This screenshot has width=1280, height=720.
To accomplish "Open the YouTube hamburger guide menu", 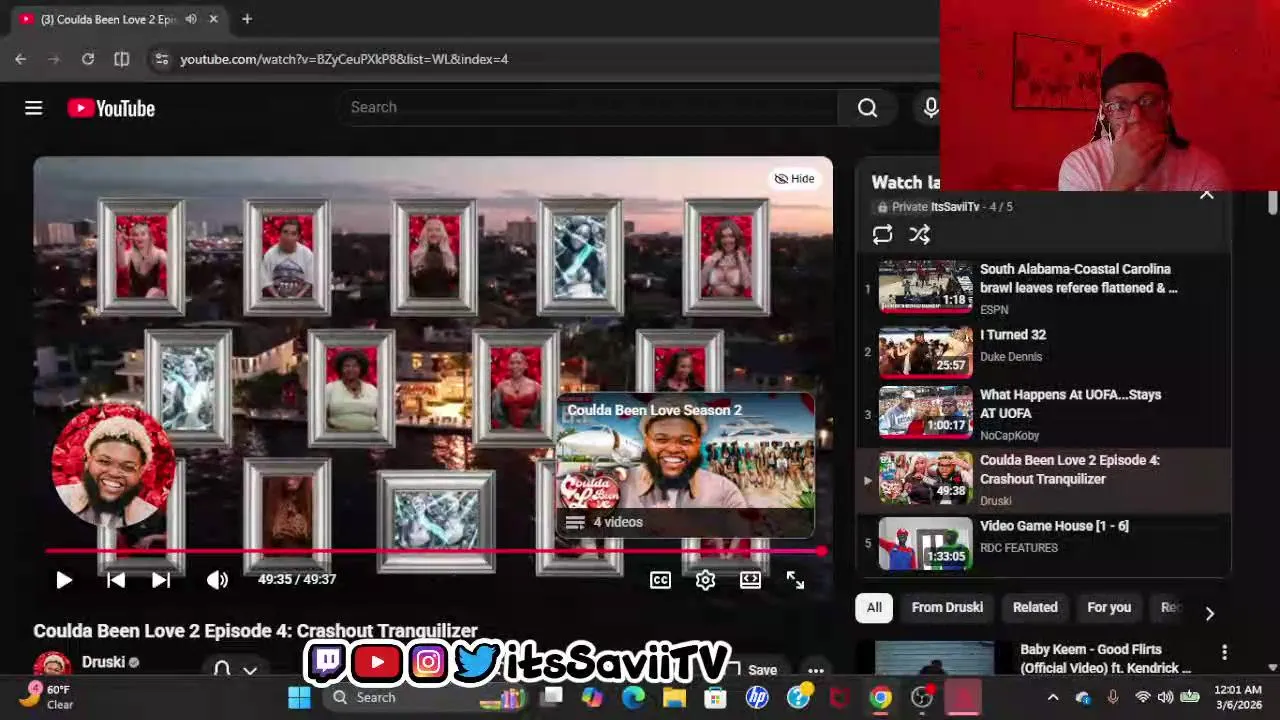I will pyautogui.click(x=33, y=108).
